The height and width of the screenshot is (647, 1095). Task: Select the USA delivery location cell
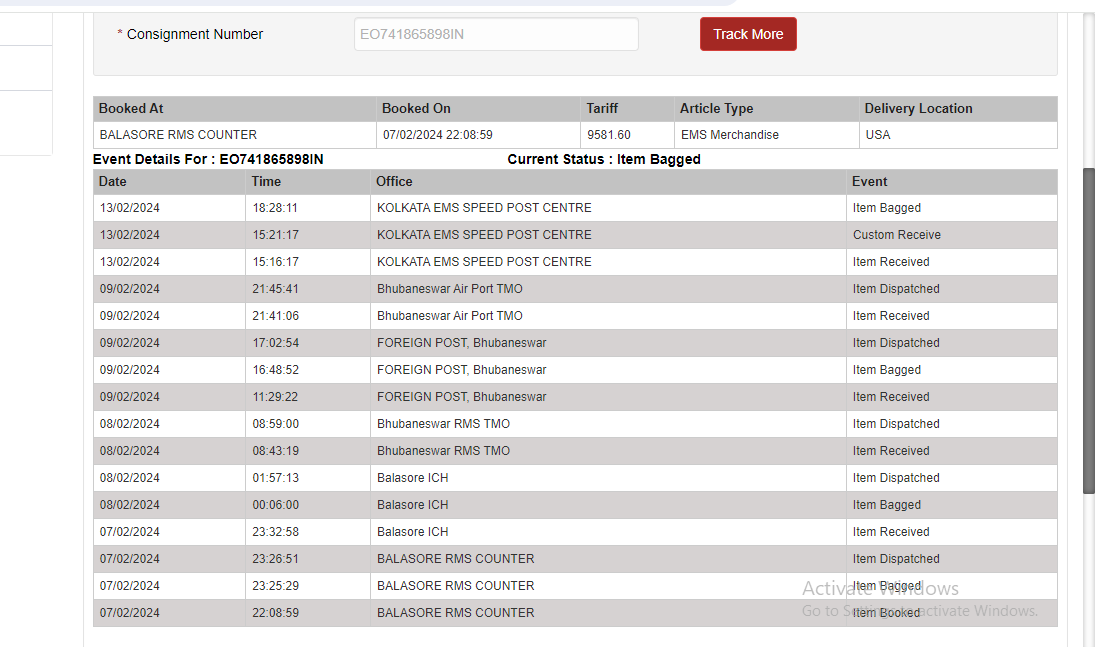[958, 135]
